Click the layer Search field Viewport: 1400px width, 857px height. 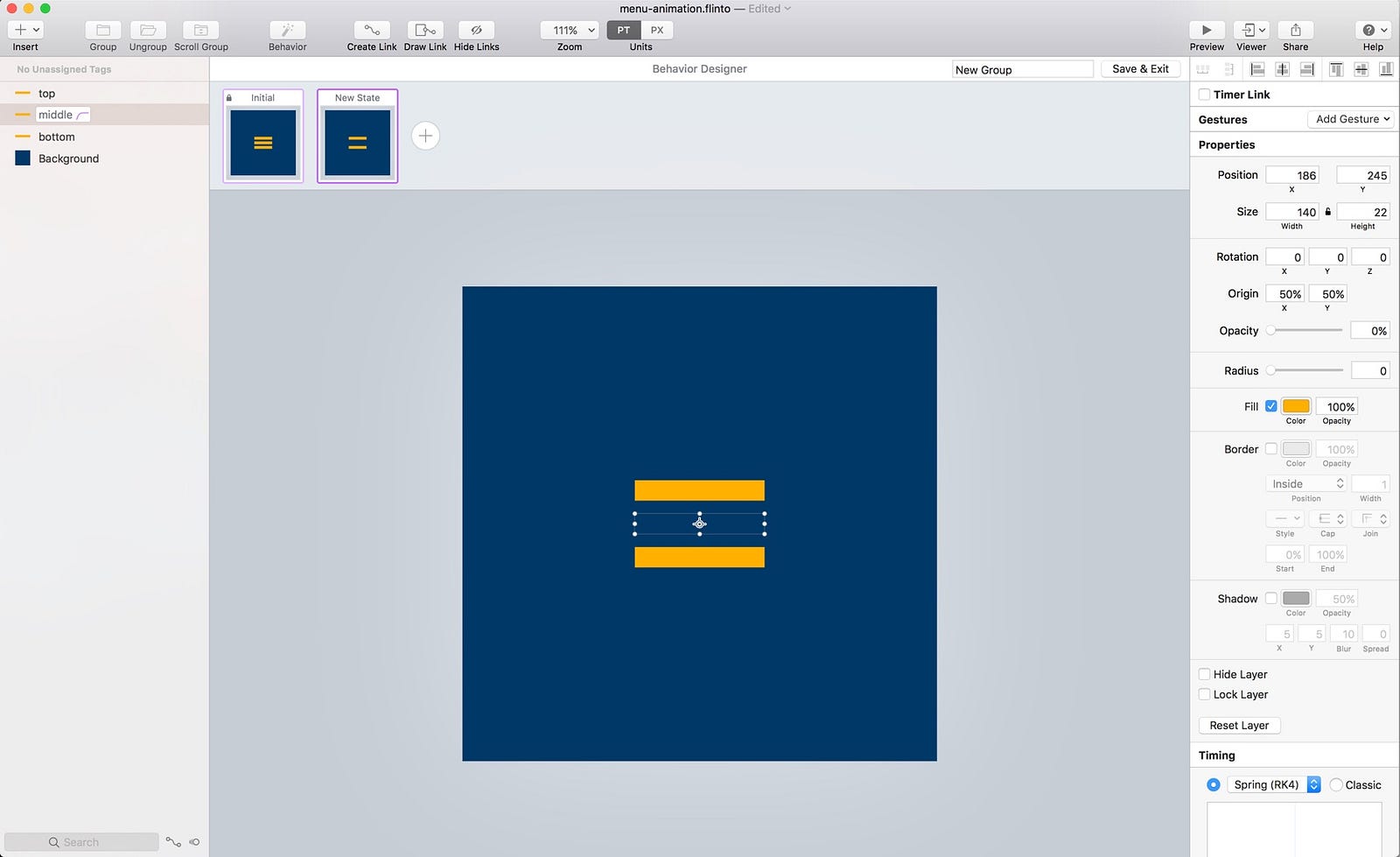(x=81, y=842)
